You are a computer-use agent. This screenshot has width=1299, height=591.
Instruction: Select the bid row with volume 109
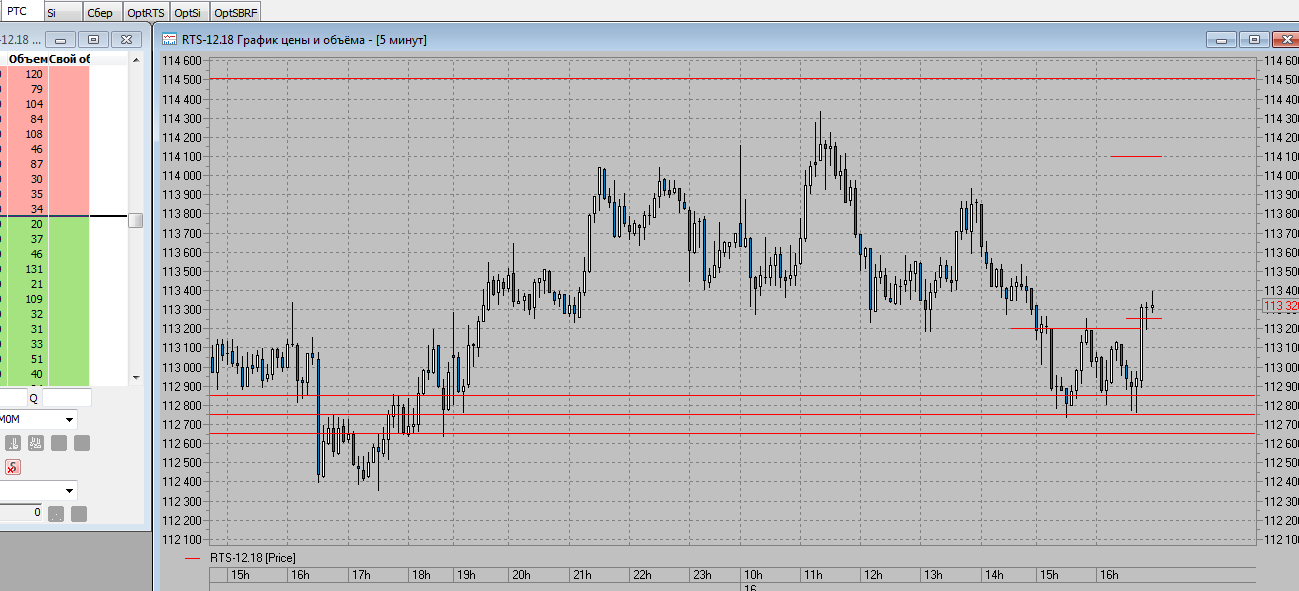click(45, 299)
